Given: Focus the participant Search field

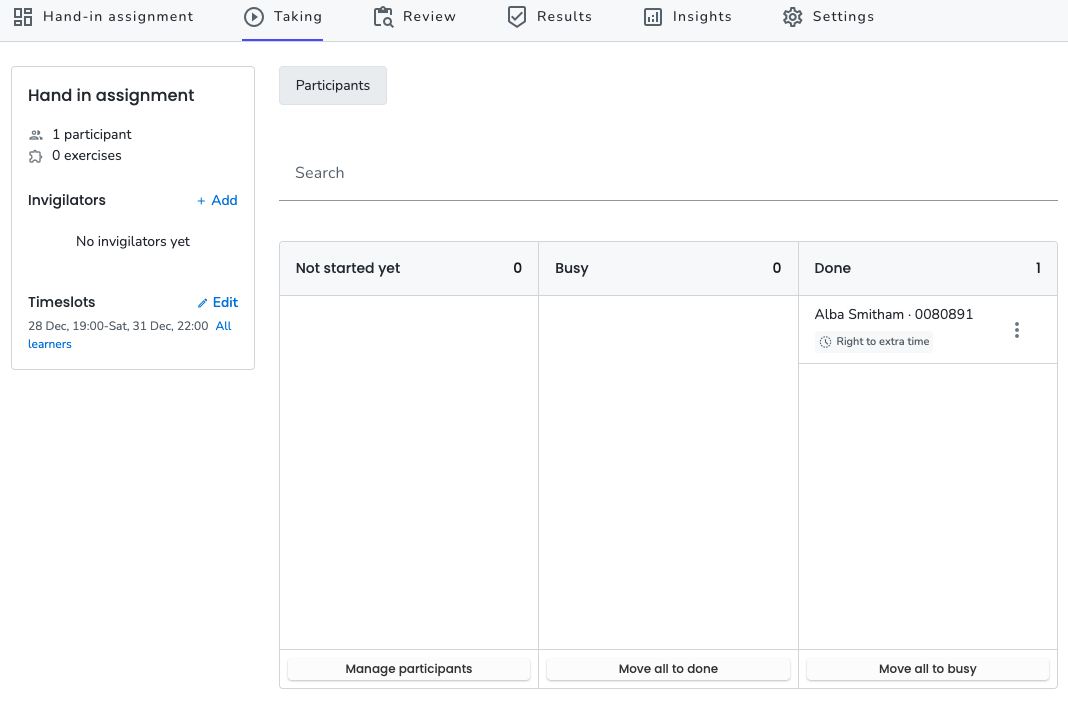Looking at the screenshot, I should [668, 173].
